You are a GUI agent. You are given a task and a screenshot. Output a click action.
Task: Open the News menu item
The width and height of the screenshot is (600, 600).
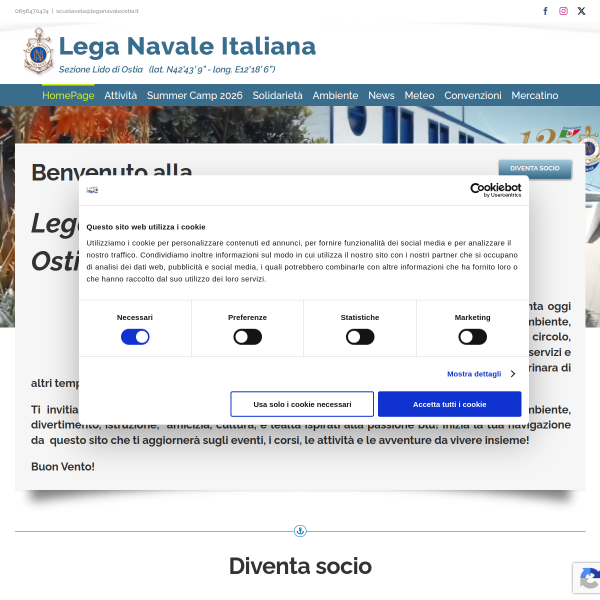point(381,95)
